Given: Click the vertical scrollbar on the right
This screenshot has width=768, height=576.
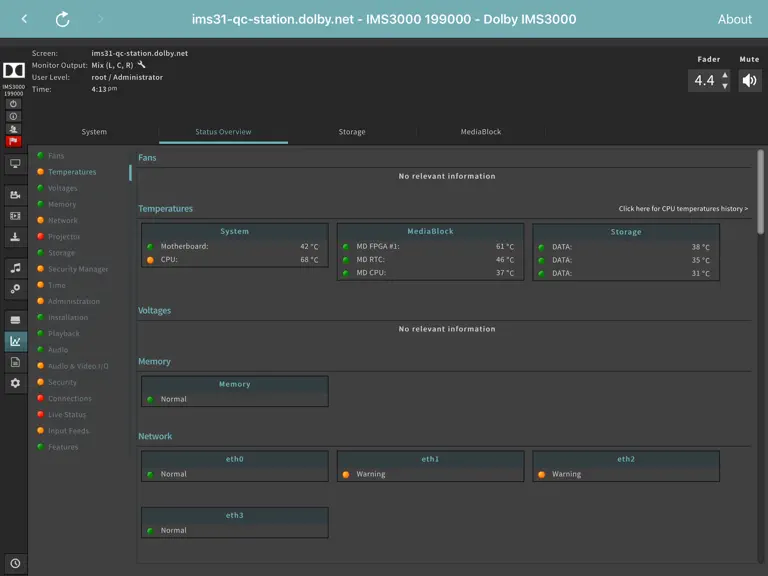Looking at the screenshot, I should 760,192.
